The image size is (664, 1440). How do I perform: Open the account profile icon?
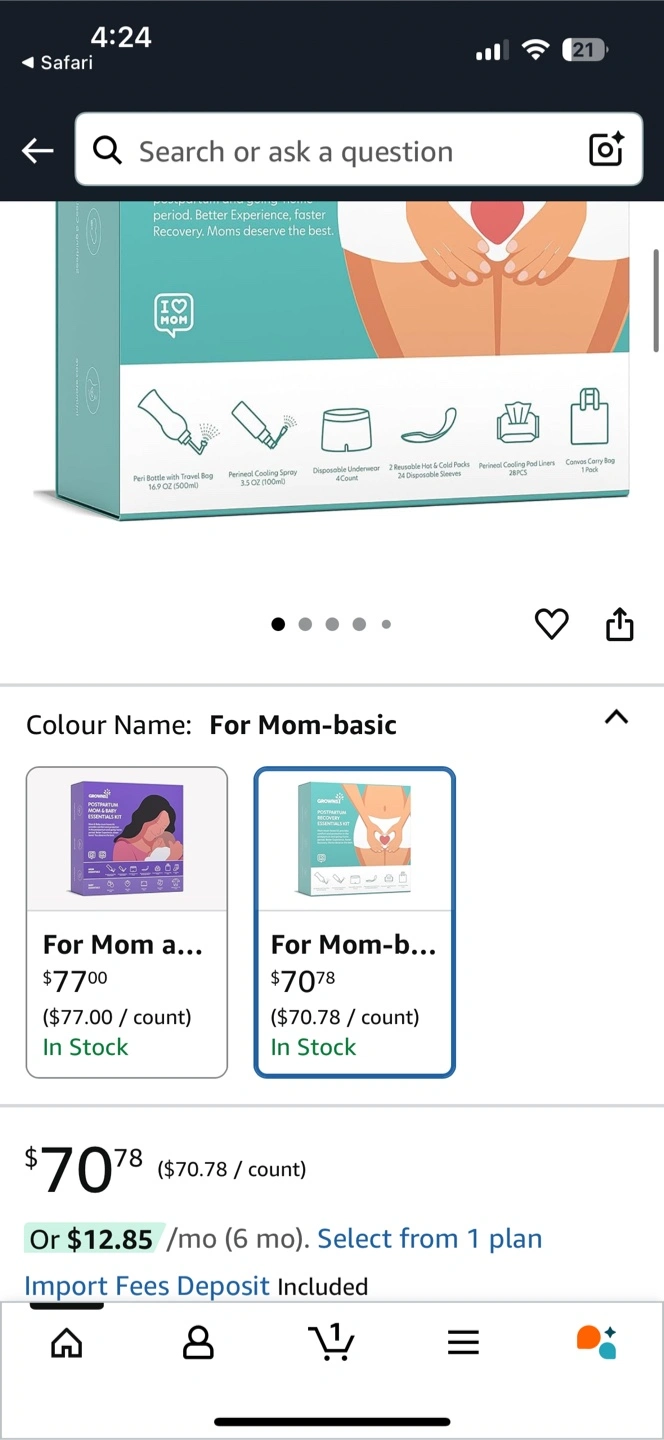click(199, 1342)
